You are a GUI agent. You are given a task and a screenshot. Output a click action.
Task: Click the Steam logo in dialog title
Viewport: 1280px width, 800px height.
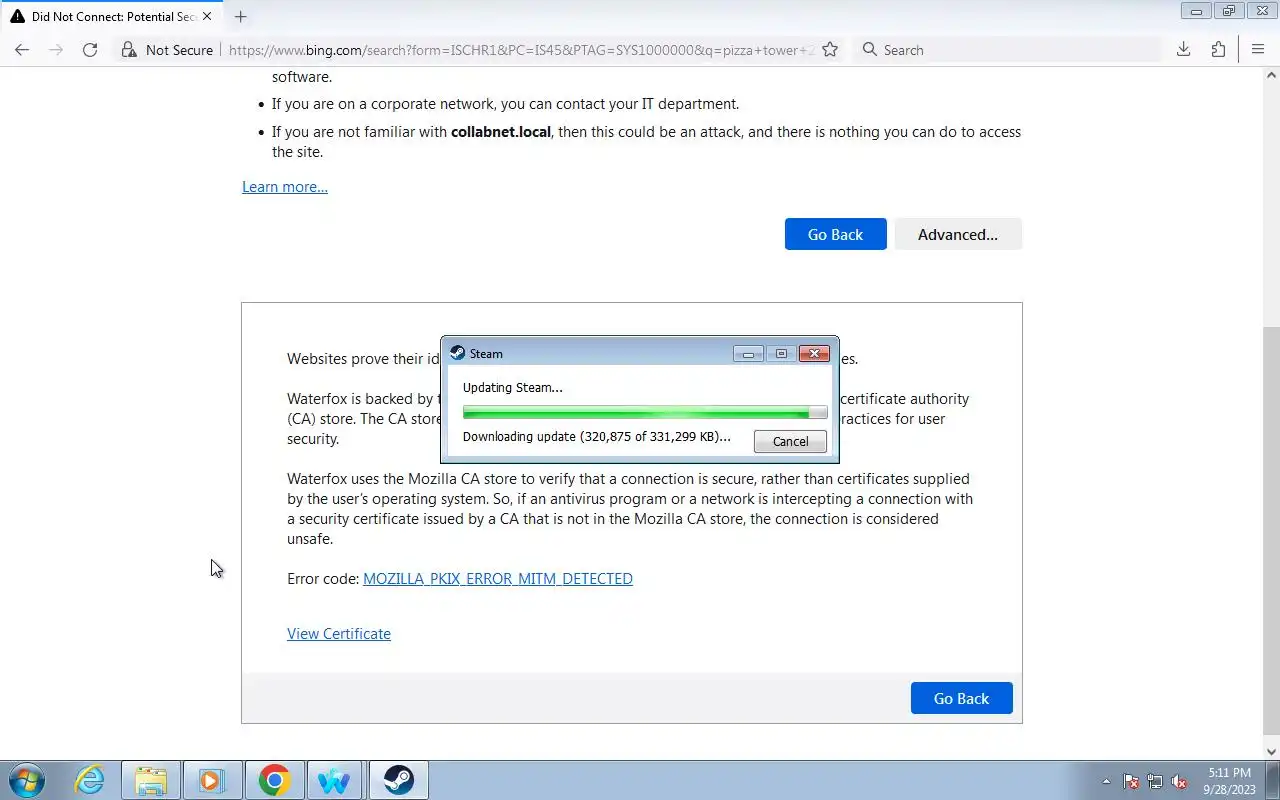458,353
